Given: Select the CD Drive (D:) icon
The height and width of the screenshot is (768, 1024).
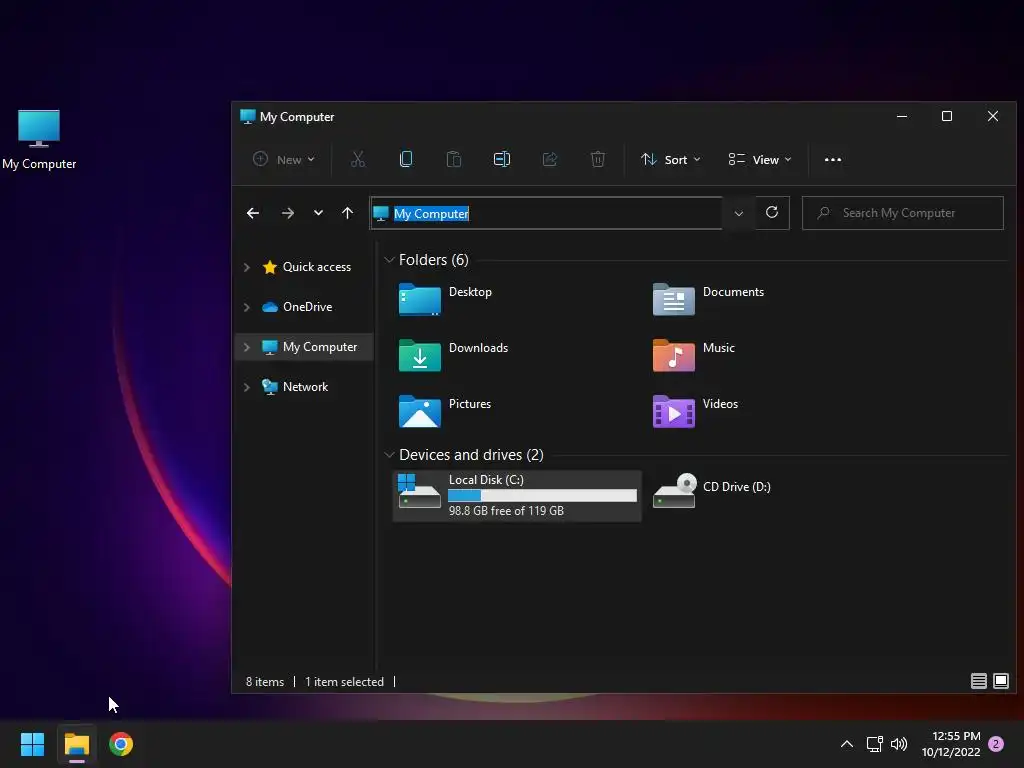Looking at the screenshot, I should coord(675,491).
